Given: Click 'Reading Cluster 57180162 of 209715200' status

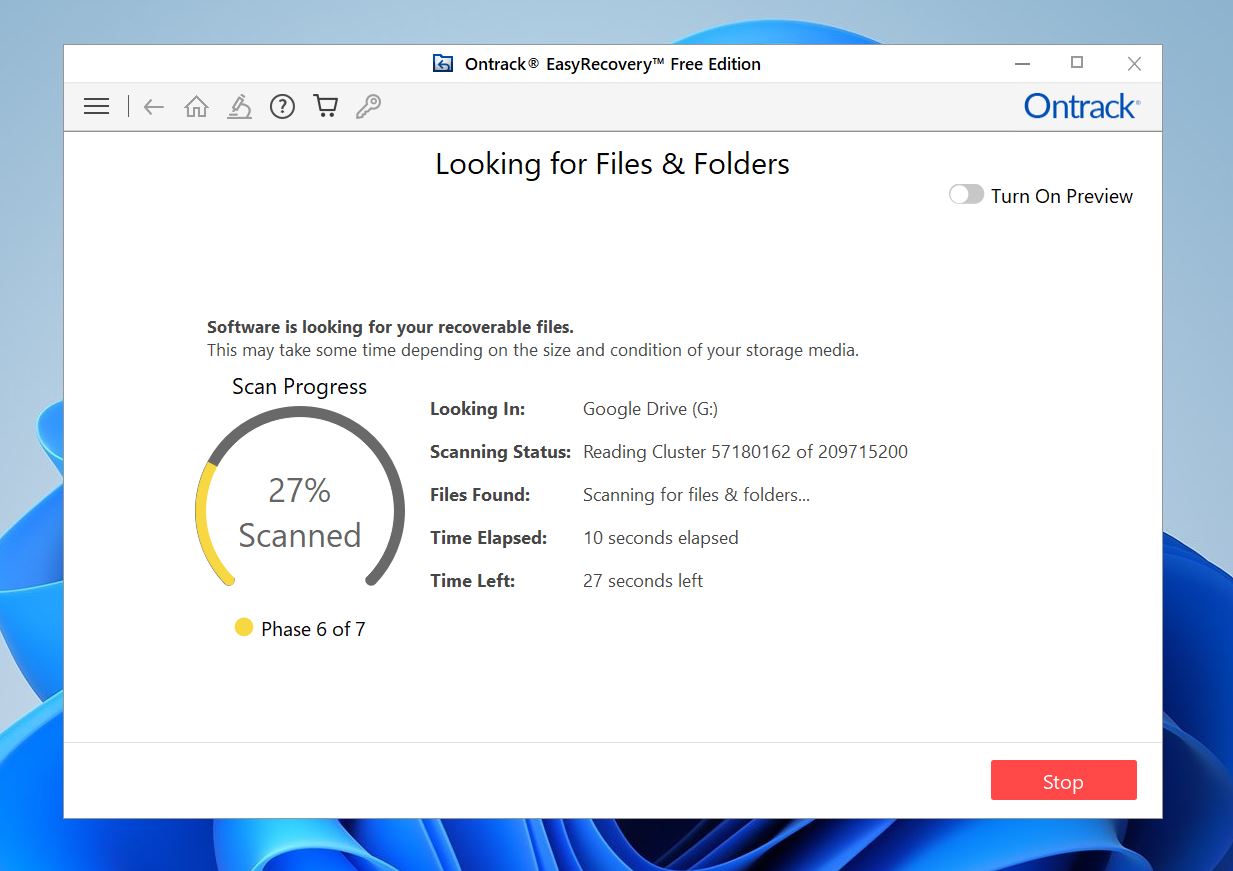Looking at the screenshot, I should 745,451.
